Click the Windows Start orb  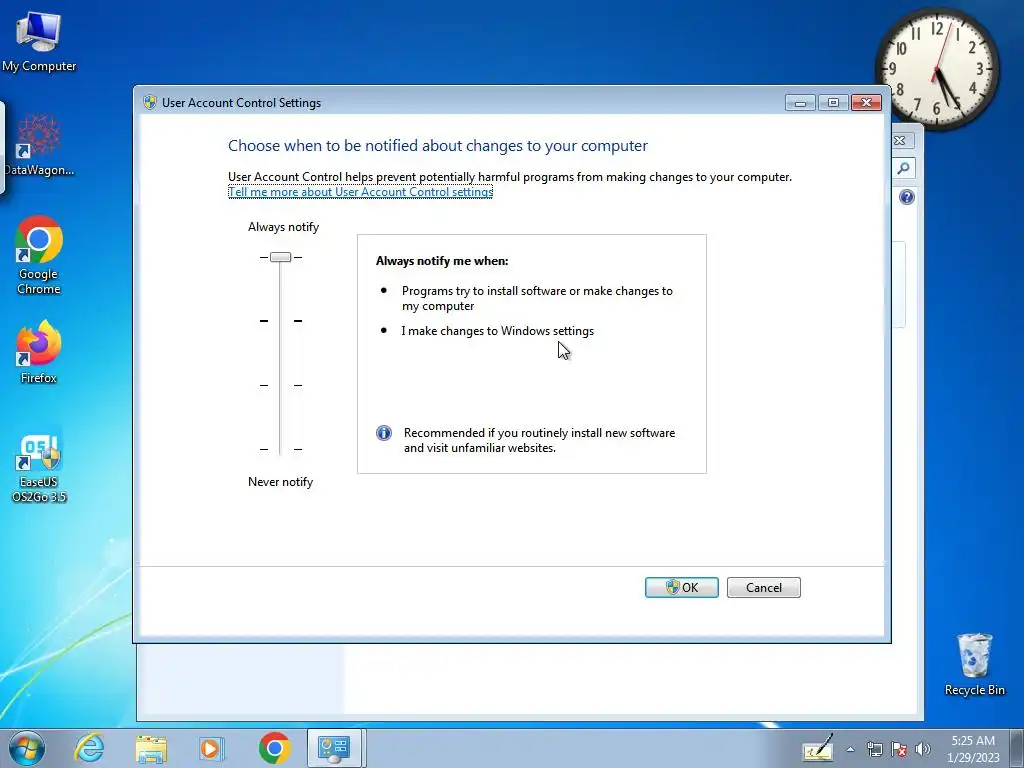coord(27,748)
